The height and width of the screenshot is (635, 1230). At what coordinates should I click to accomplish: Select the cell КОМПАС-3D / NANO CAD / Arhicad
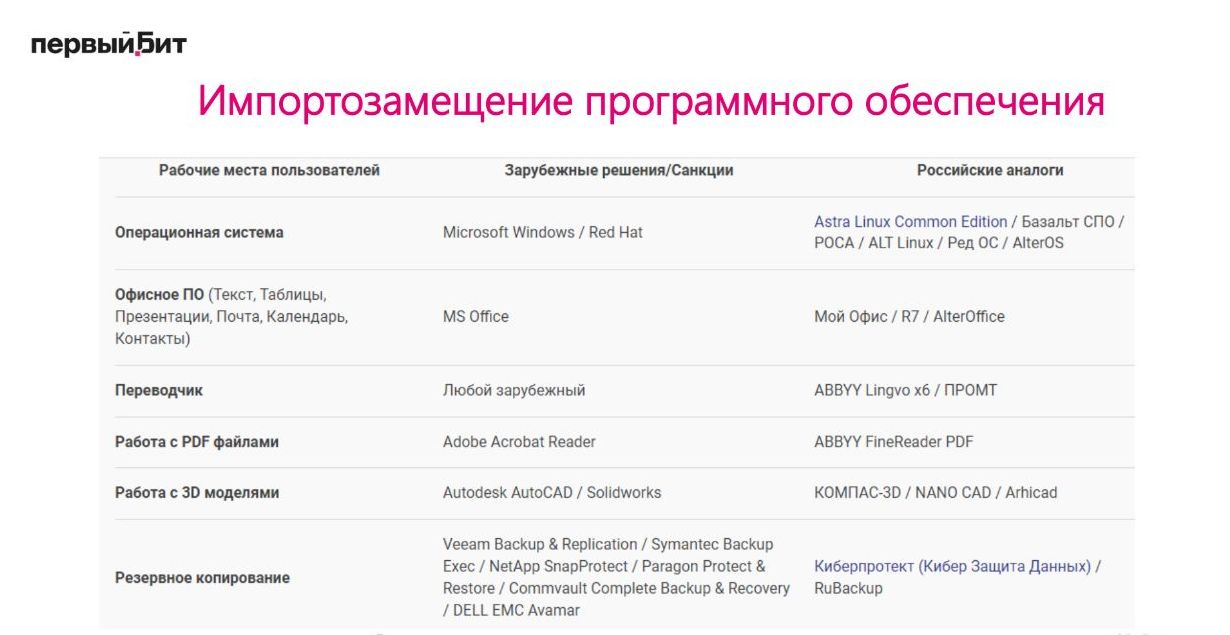point(936,492)
